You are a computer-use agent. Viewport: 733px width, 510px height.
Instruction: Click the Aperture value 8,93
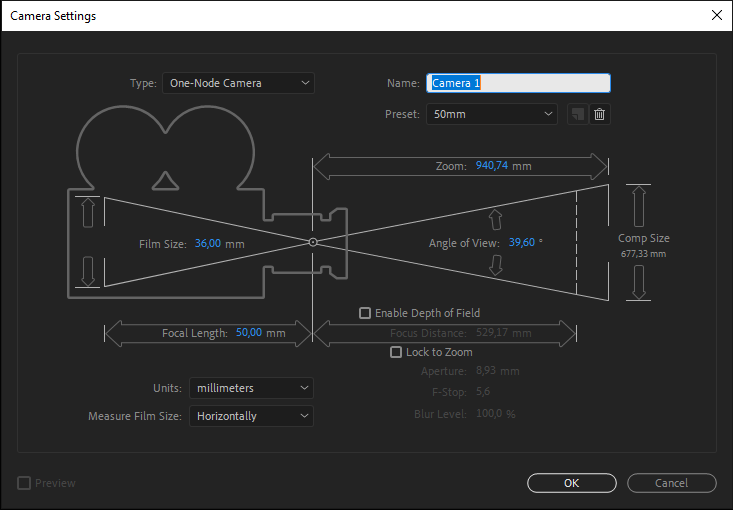[x=486, y=371]
